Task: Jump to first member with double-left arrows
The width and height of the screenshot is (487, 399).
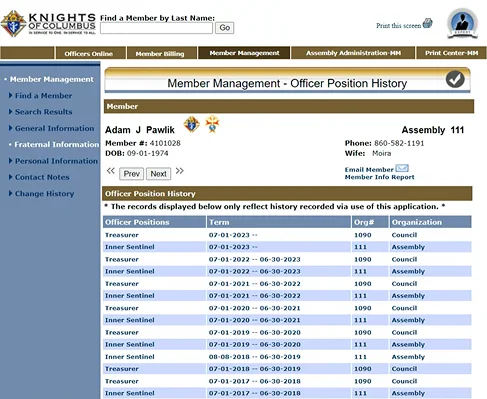Action: click(111, 171)
